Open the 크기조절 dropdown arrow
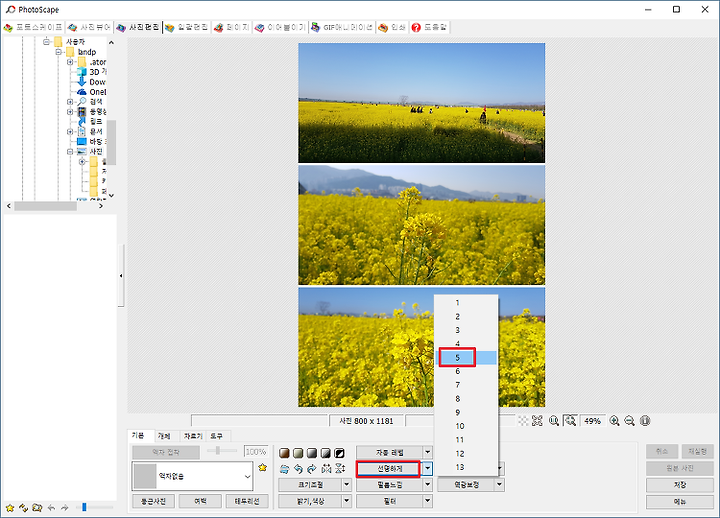720x518 pixels. pos(347,485)
